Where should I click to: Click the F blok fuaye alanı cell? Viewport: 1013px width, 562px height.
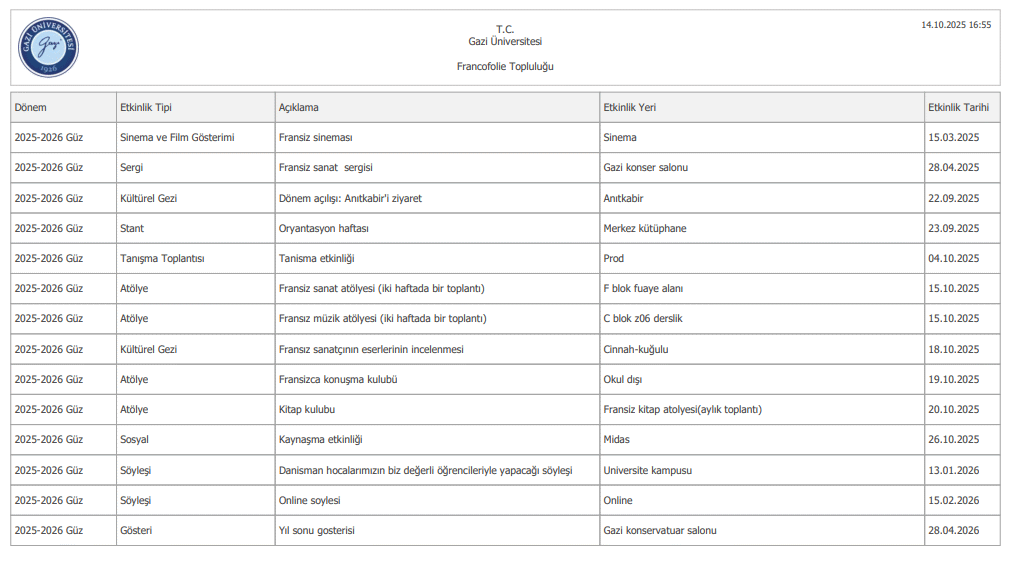(643, 288)
